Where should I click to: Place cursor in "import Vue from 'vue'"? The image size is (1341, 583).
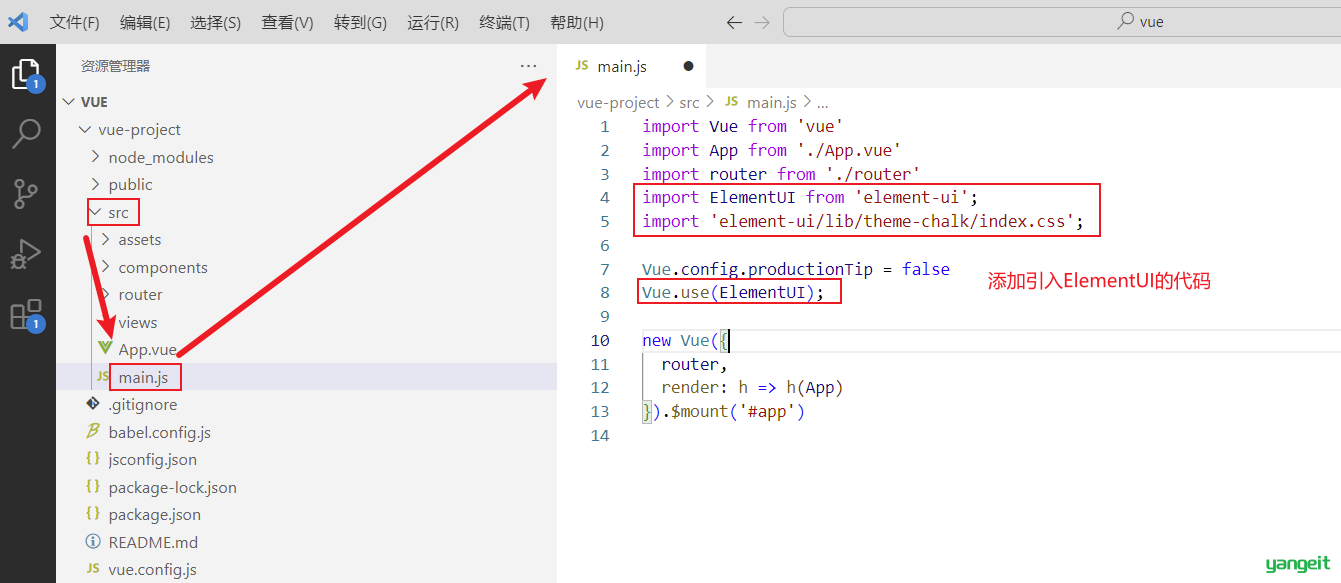[x=743, y=126]
